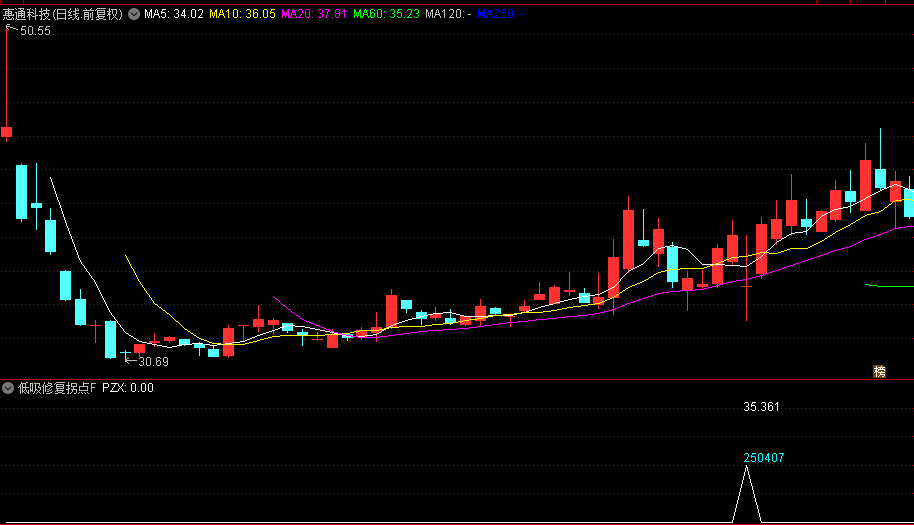Click the blue MA250: - label
This screenshot has width=914, height=525.
pyautogui.click(x=500, y=14)
